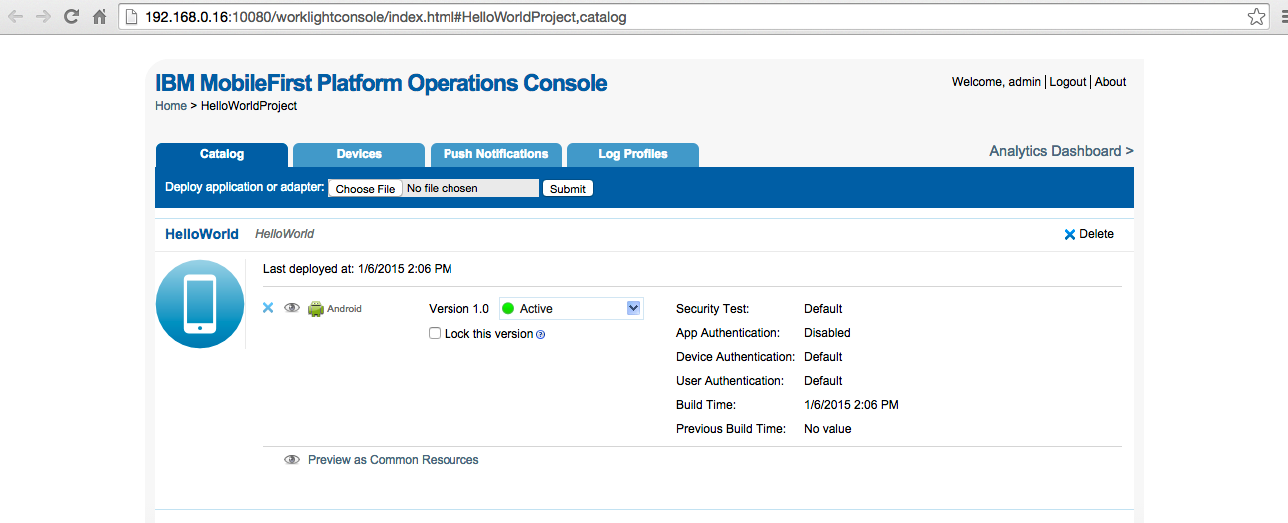Click the HelloWorldProject breadcrumb text
Screen dimensions: 1288x523
[x=249, y=106]
